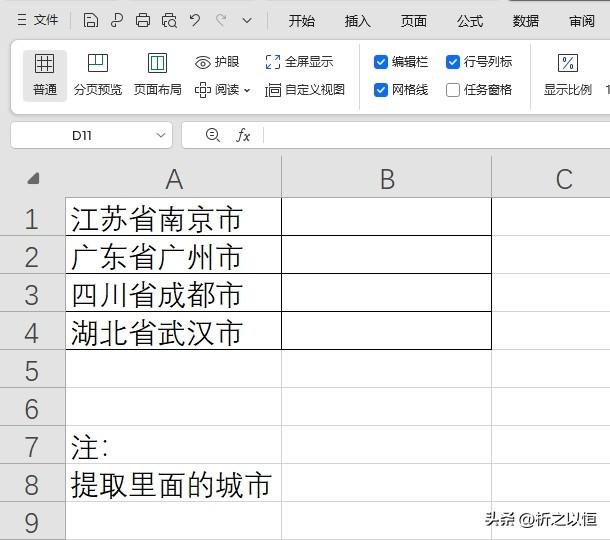Select cell containing 江苏省南京市
Image resolution: width=610 pixels, height=540 pixels.
[x=174, y=217]
